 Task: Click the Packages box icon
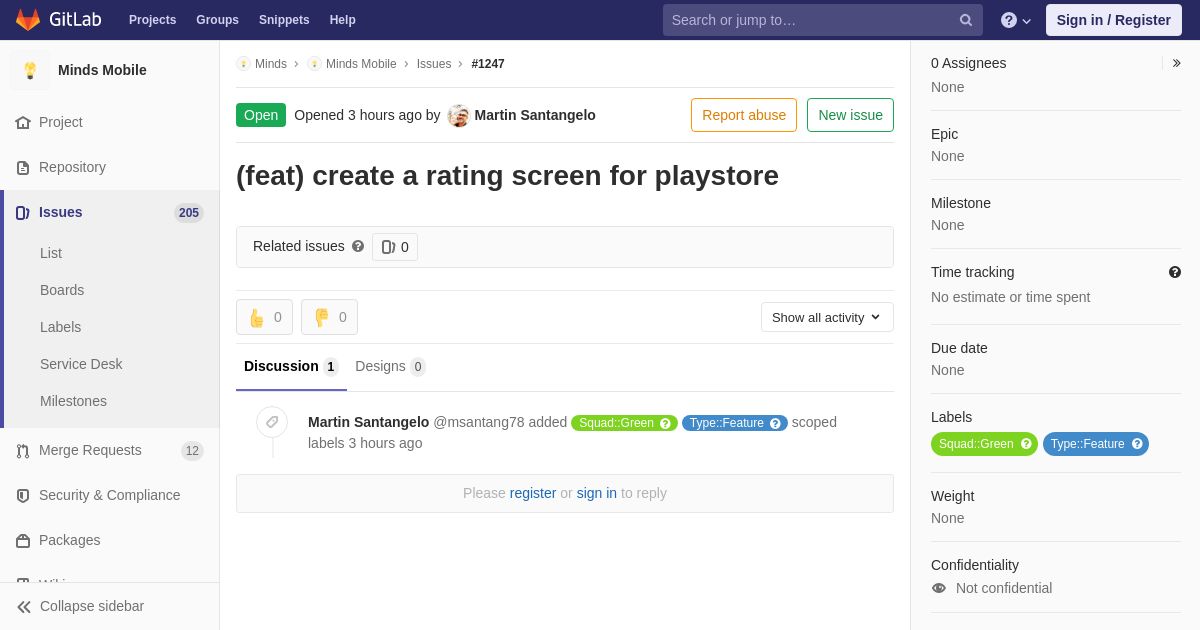click(x=23, y=540)
